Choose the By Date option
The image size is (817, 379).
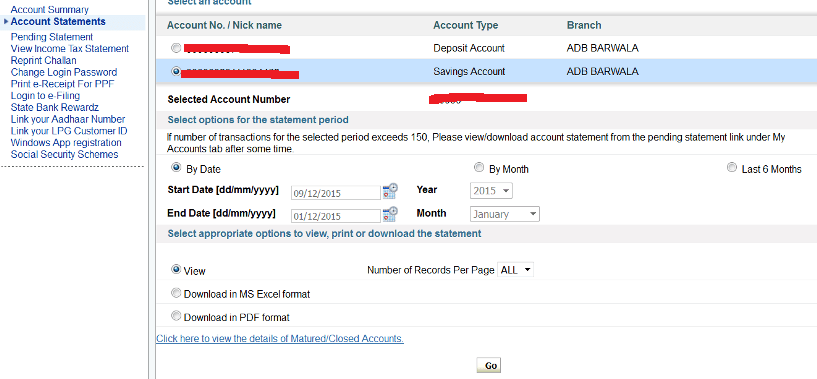tap(176, 168)
